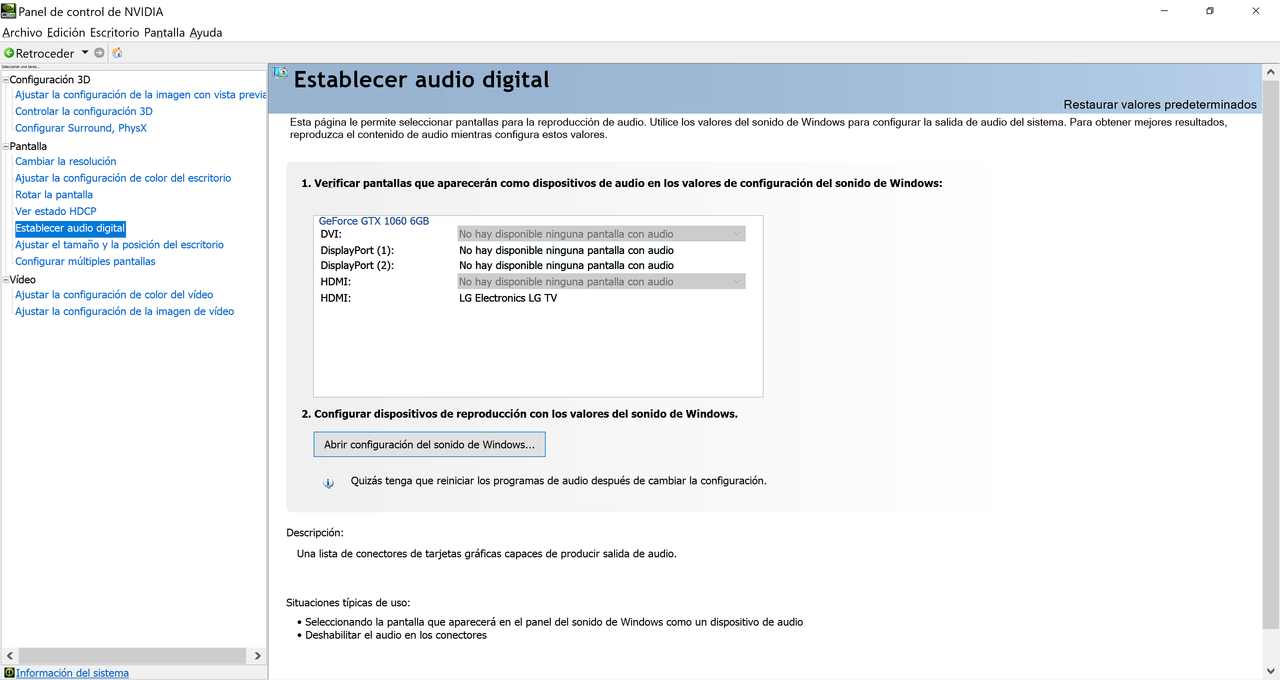Open Configurar múltiples pantallas
This screenshot has height=680, width=1280.
tap(85, 261)
